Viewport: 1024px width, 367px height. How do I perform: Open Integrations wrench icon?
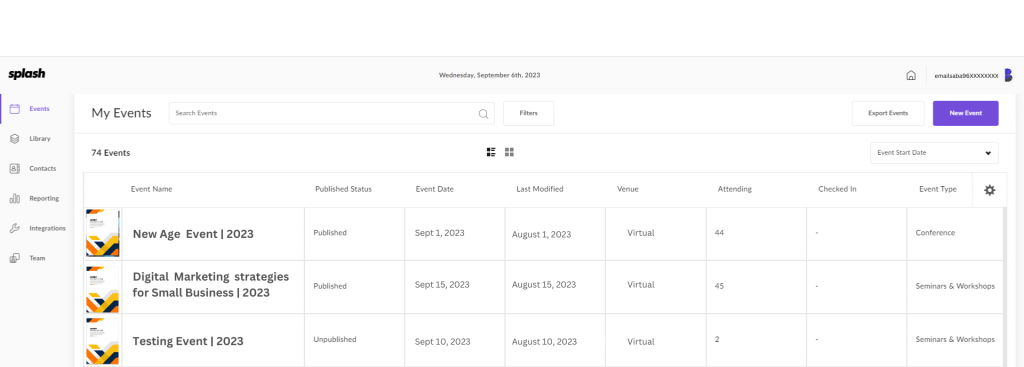coord(14,229)
